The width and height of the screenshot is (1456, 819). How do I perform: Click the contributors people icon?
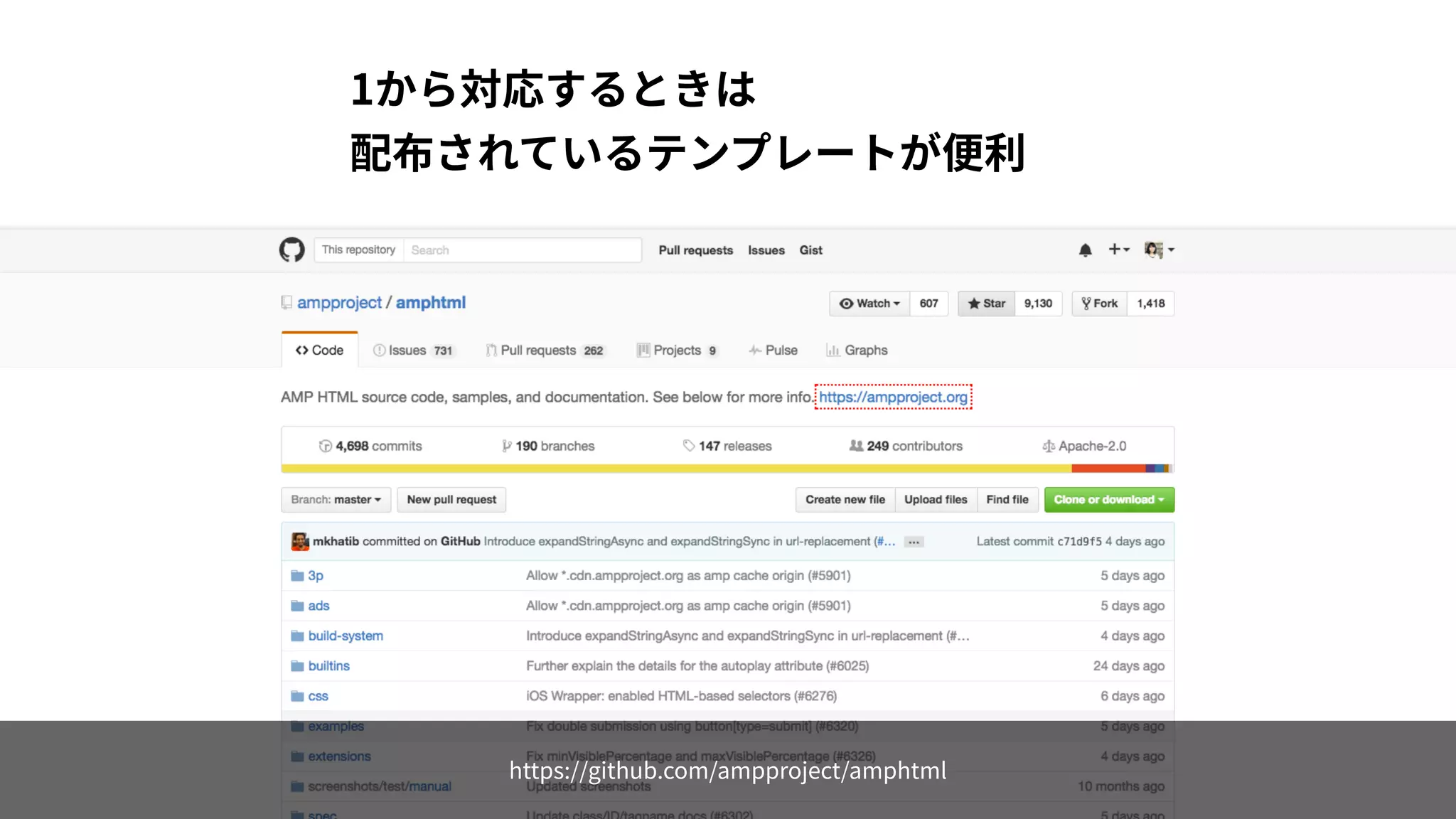[856, 446]
